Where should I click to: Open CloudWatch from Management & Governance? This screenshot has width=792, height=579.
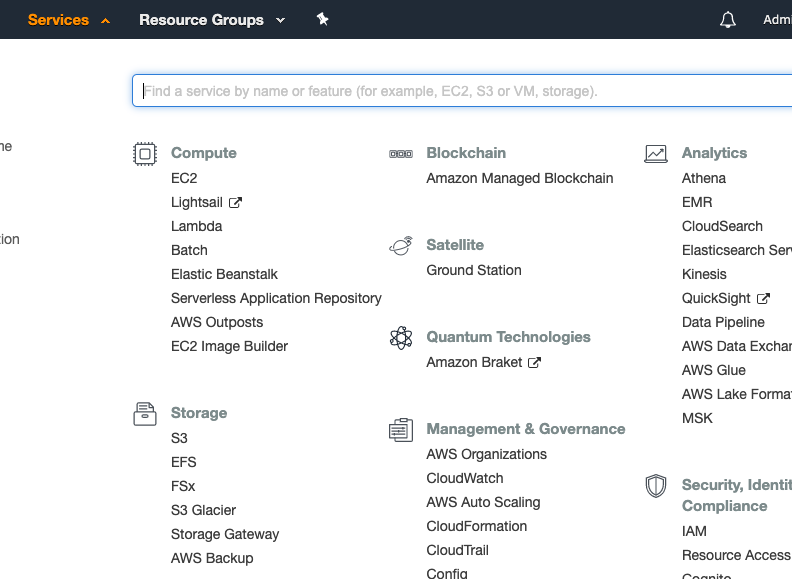click(x=465, y=478)
